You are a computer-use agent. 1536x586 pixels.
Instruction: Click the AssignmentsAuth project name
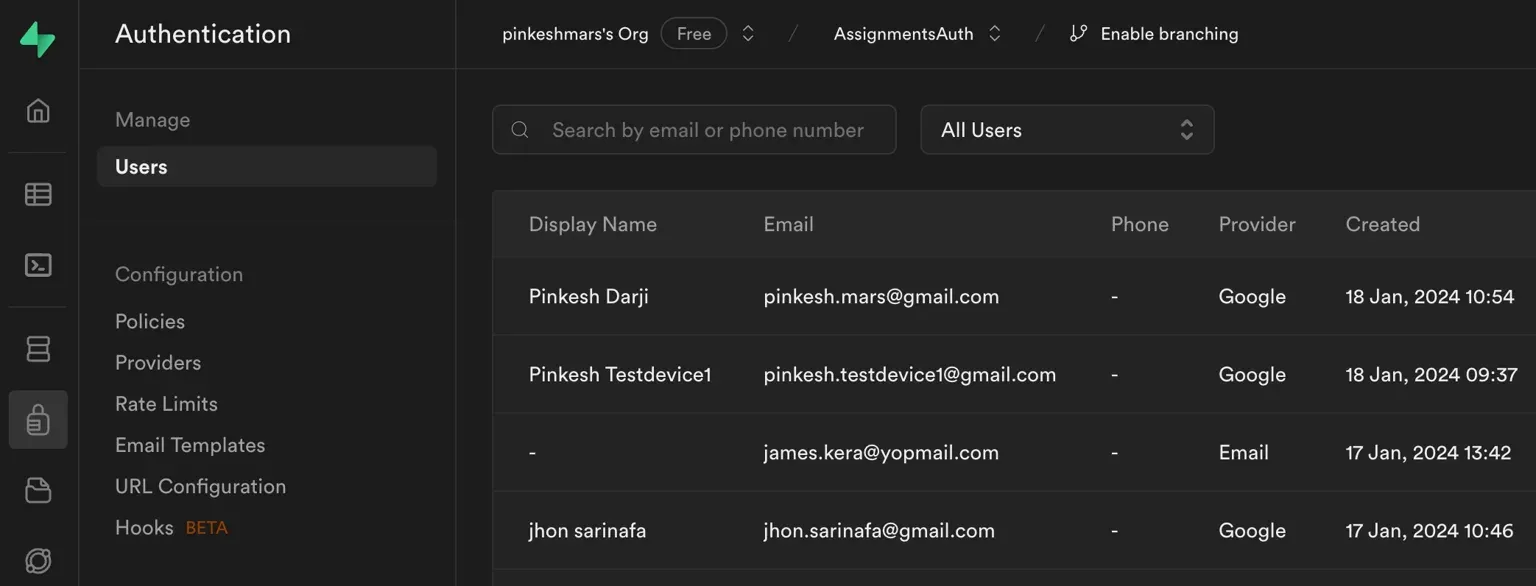pyautogui.click(x=903, y=34)
